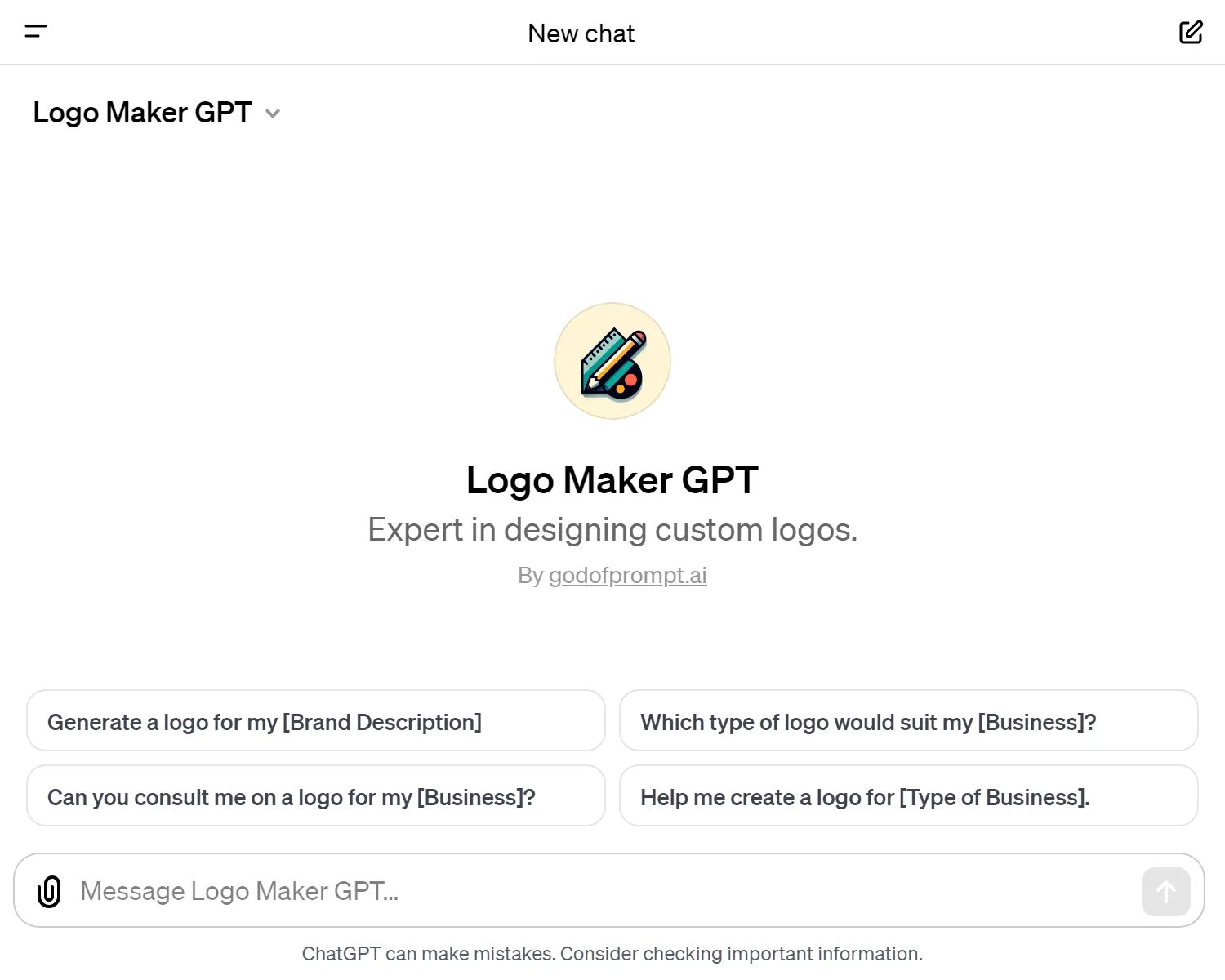The image size is (1225, 980).
Task: Expand the Logo Maker GPT options chevron
Action: 273,114
